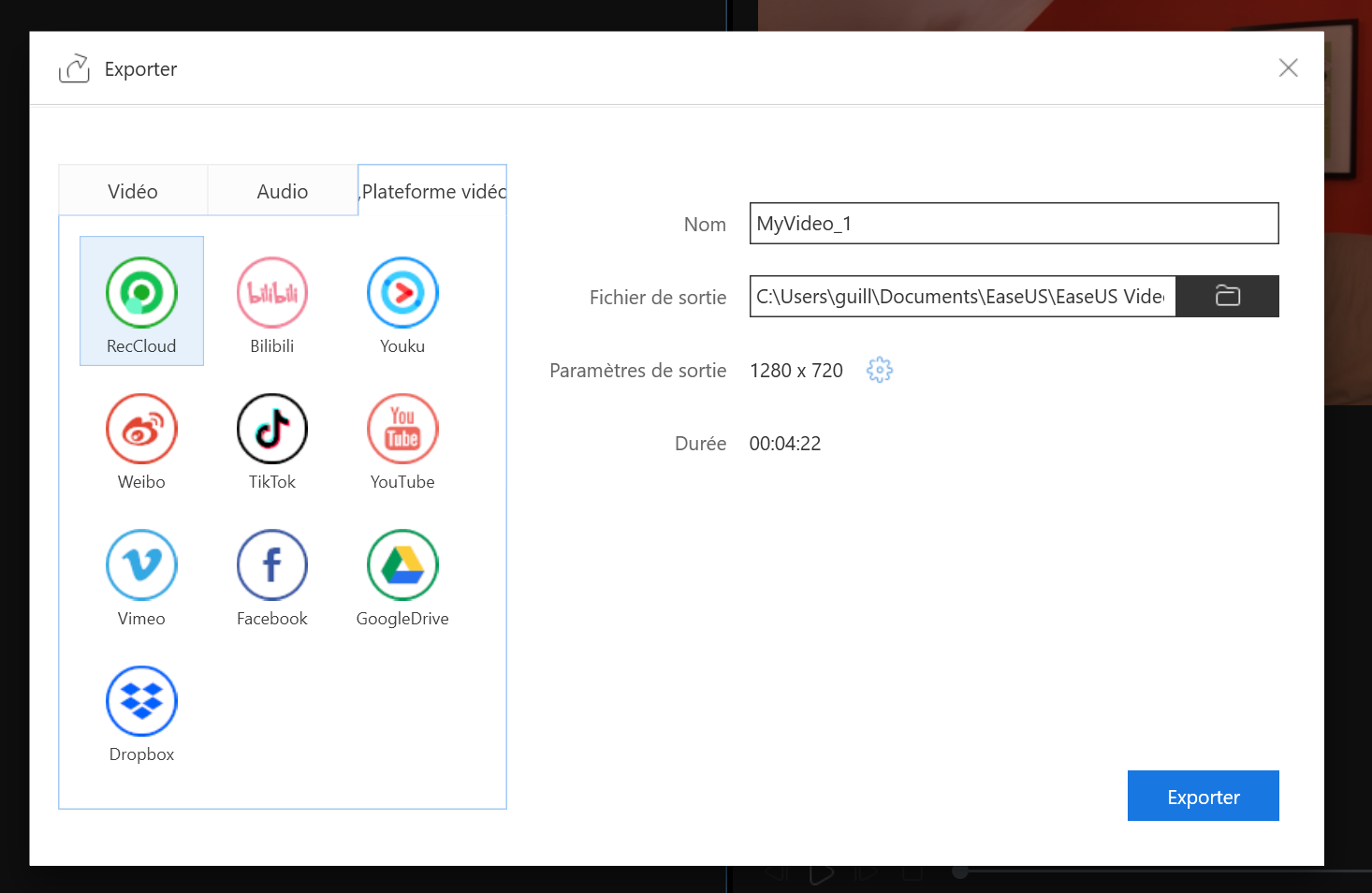Choose Dropbox as the export destination
The height and width of the screenshot is (893, 1372).
pos(141,701)
